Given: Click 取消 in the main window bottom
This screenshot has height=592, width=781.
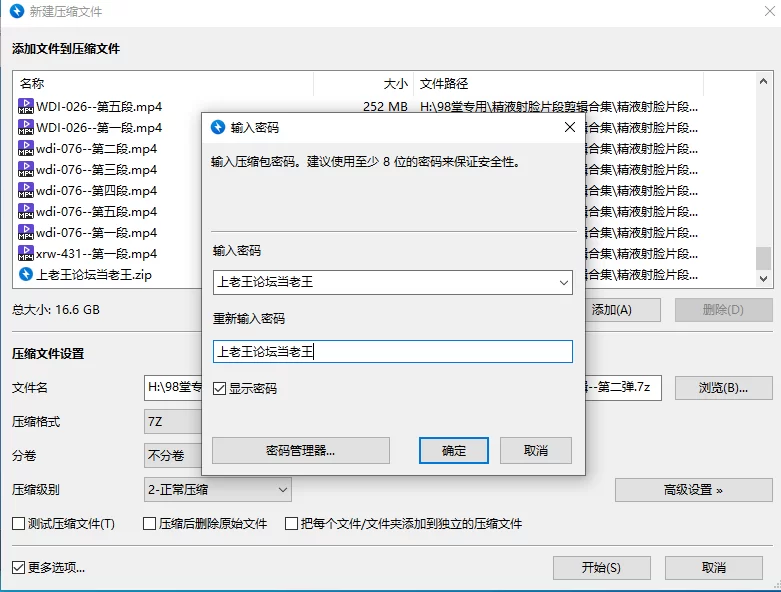Looking at the screenshot, I should 714,568.
